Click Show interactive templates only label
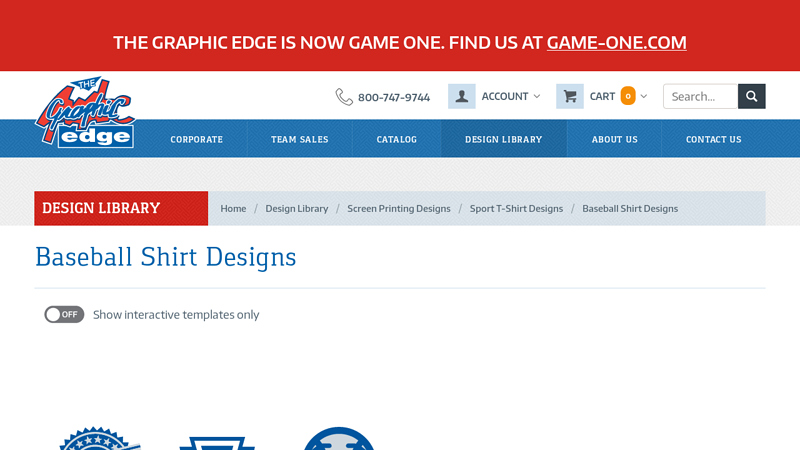Image resolution: width=800 pixels, height=450 pixels. (x=176, y=315)
